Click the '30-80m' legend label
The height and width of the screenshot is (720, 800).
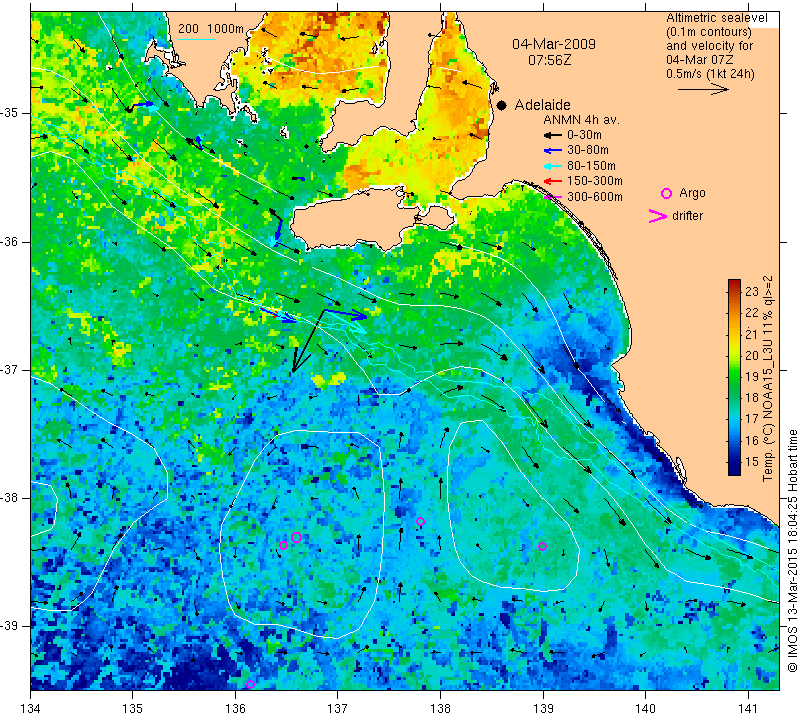click(588, 151)
